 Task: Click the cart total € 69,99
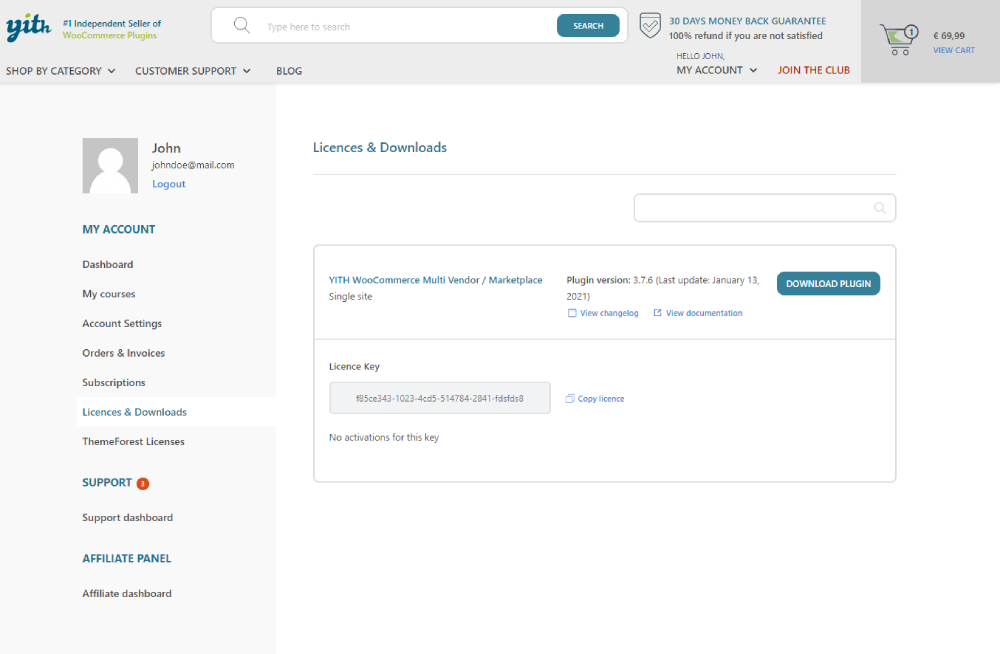[949, 36]
